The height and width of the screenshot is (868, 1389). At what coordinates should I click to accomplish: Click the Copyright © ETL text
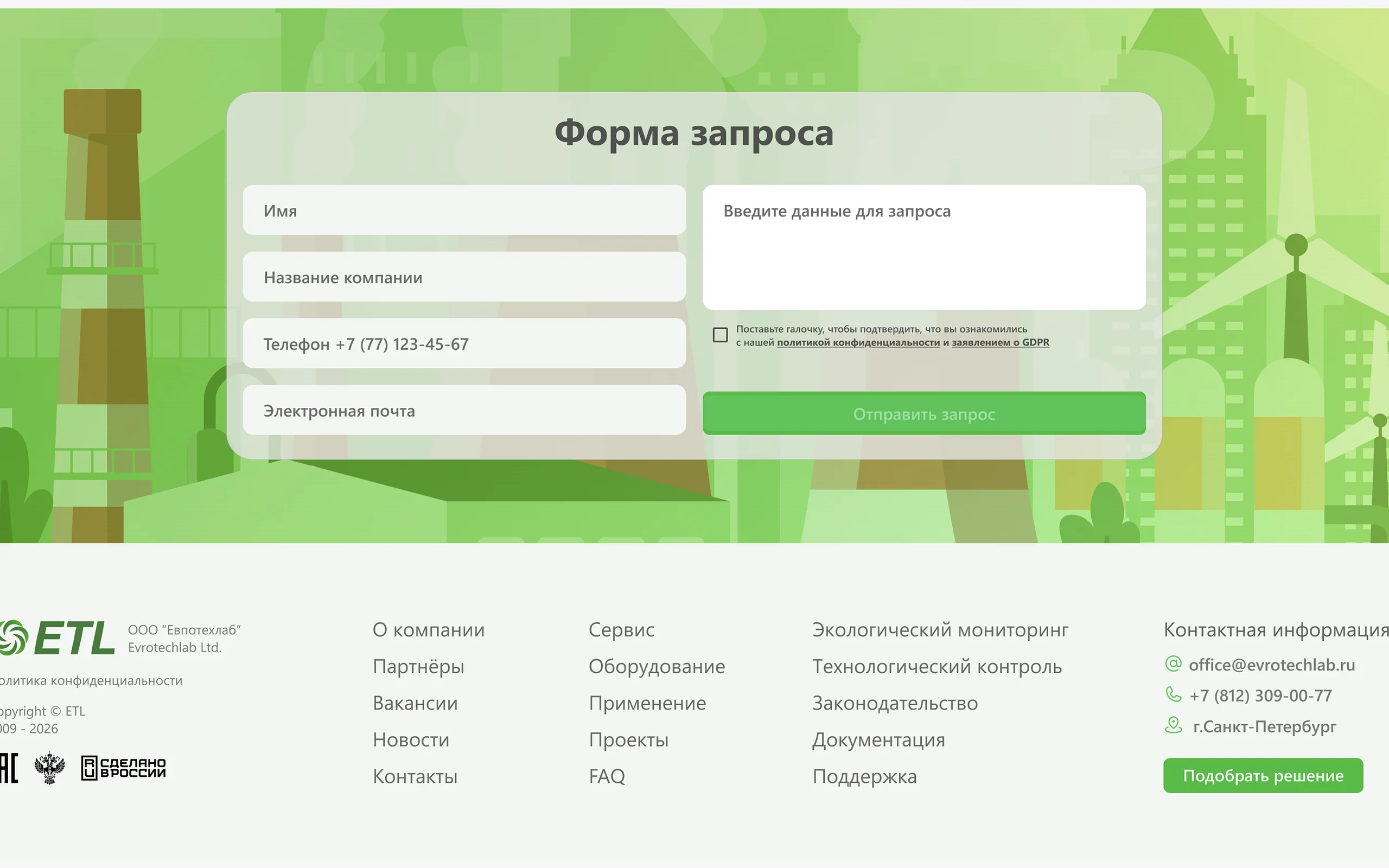pyautogui.click(x=42, y=711)
